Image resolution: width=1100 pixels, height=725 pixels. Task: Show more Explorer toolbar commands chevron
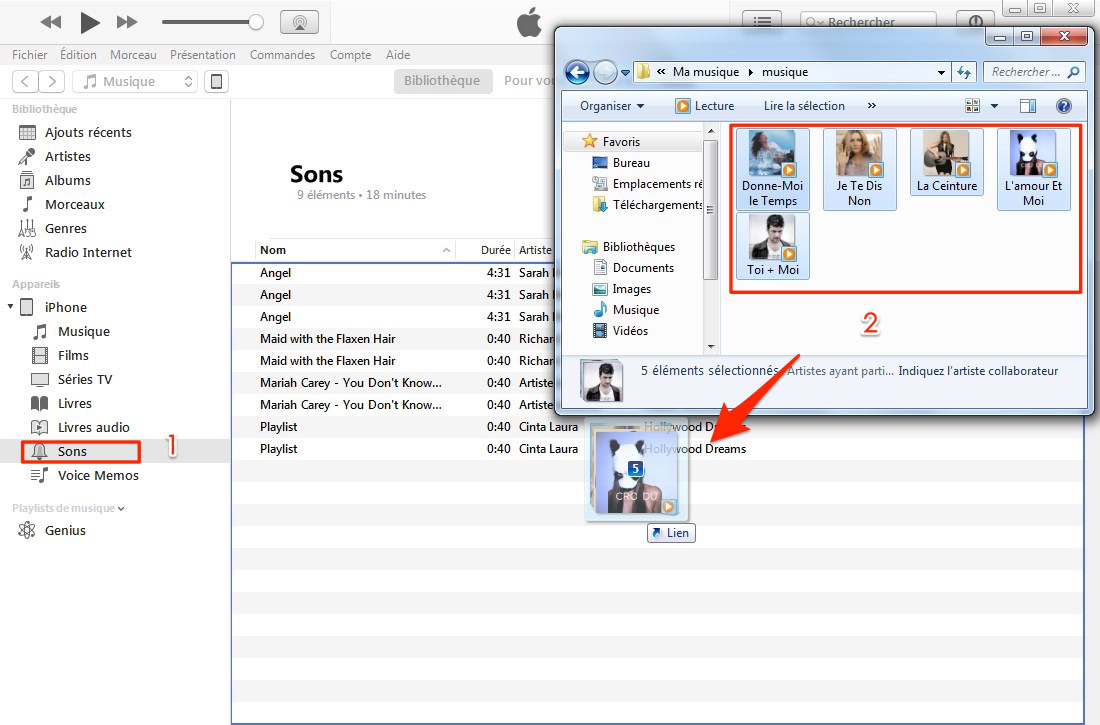point(871,106)
